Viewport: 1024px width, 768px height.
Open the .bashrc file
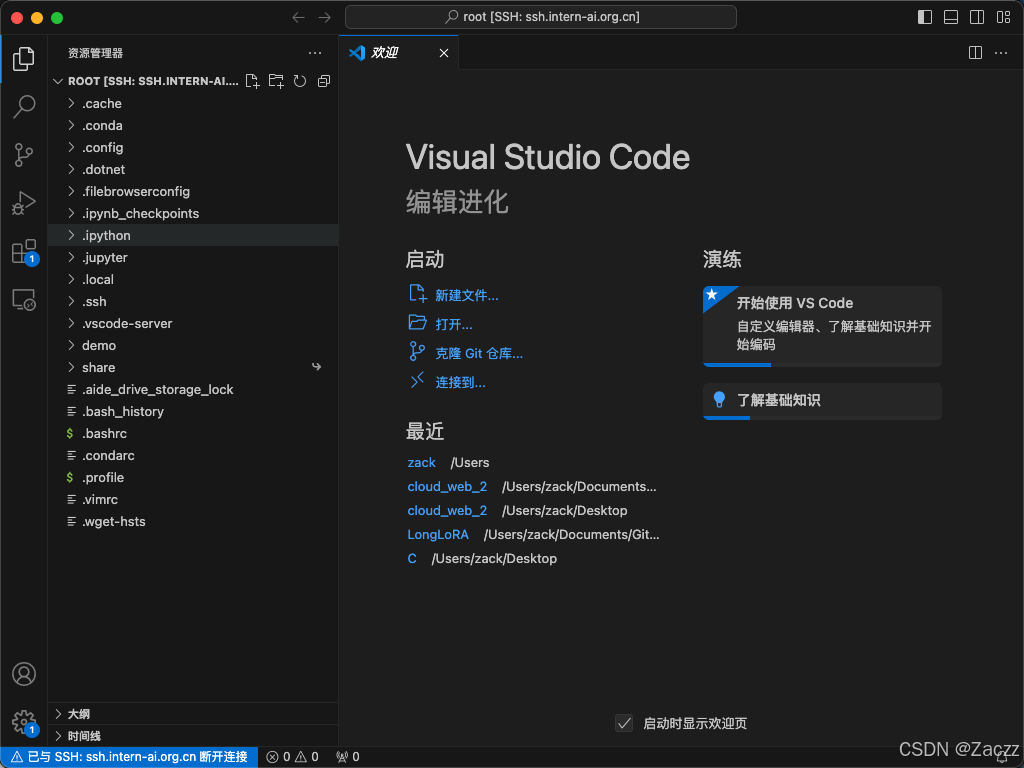click(x=193, y=434)
